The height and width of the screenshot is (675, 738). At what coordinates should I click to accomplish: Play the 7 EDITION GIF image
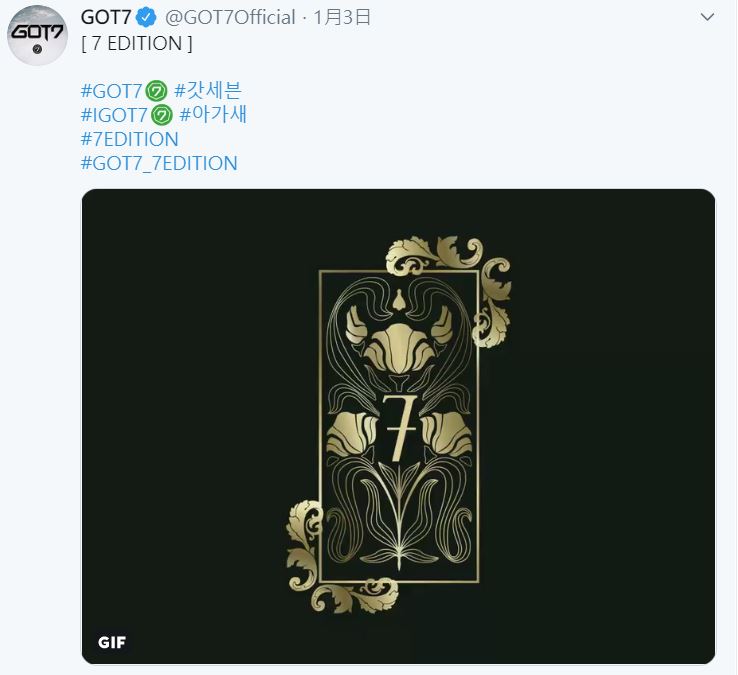[398, 426]
